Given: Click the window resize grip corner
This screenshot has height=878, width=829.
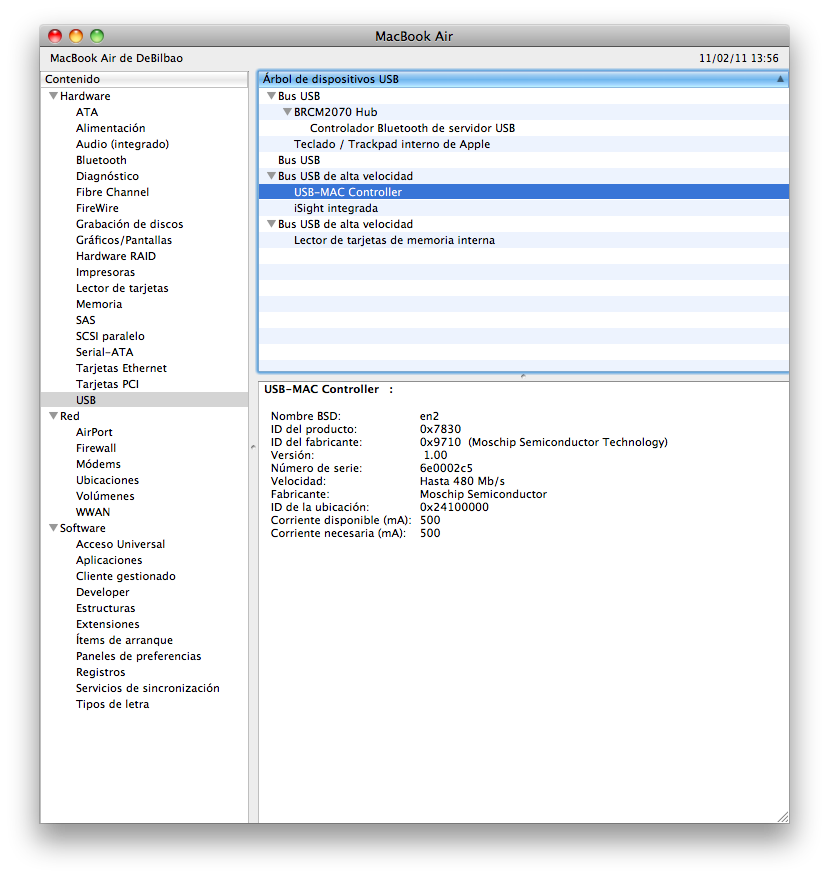Looking at the screenshot, I should pos(783,816).
